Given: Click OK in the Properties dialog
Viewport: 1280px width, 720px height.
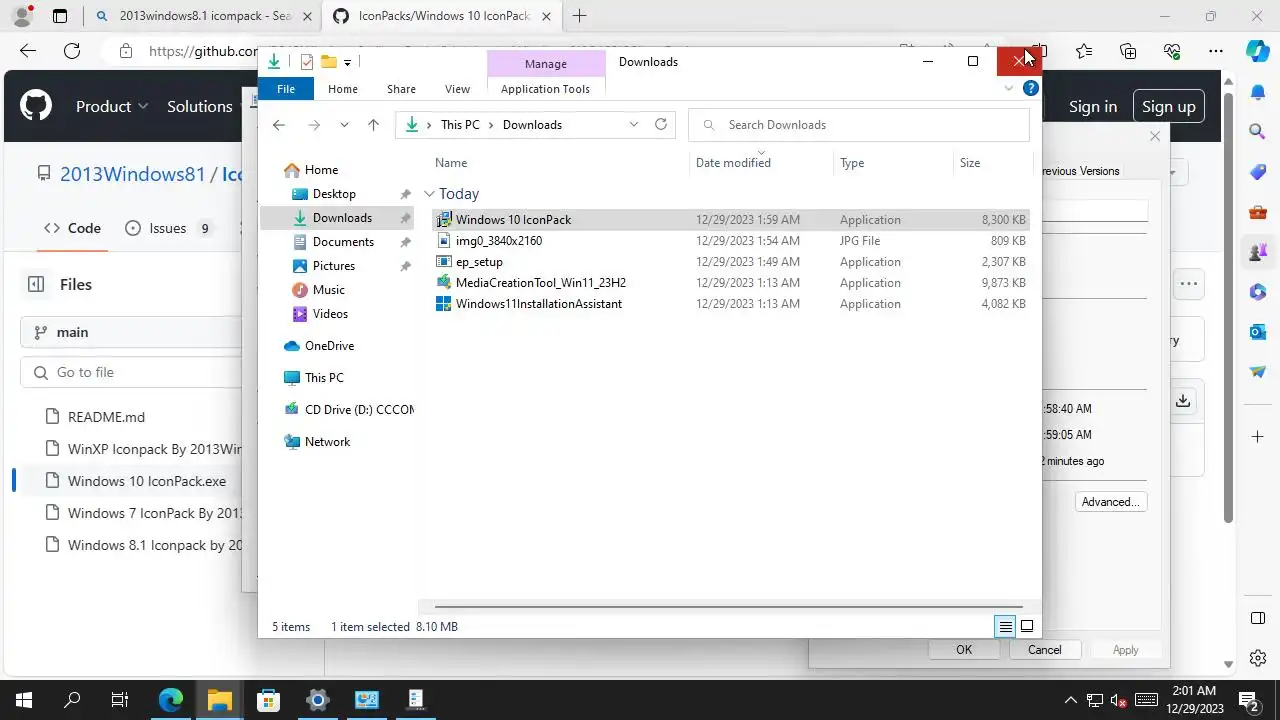Looking at the screenshot, I should 964,650.
